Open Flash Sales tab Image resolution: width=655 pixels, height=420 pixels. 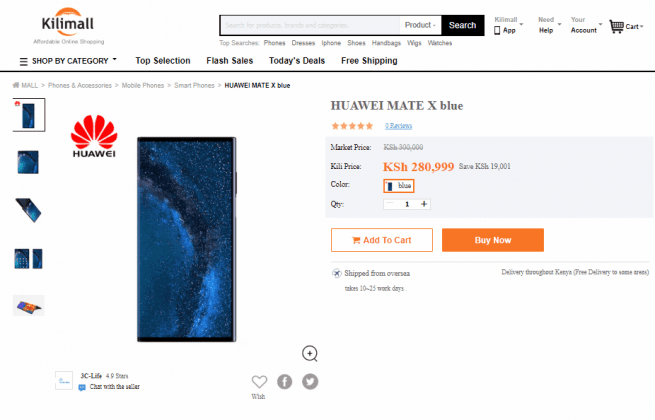[x=229, y=61]
